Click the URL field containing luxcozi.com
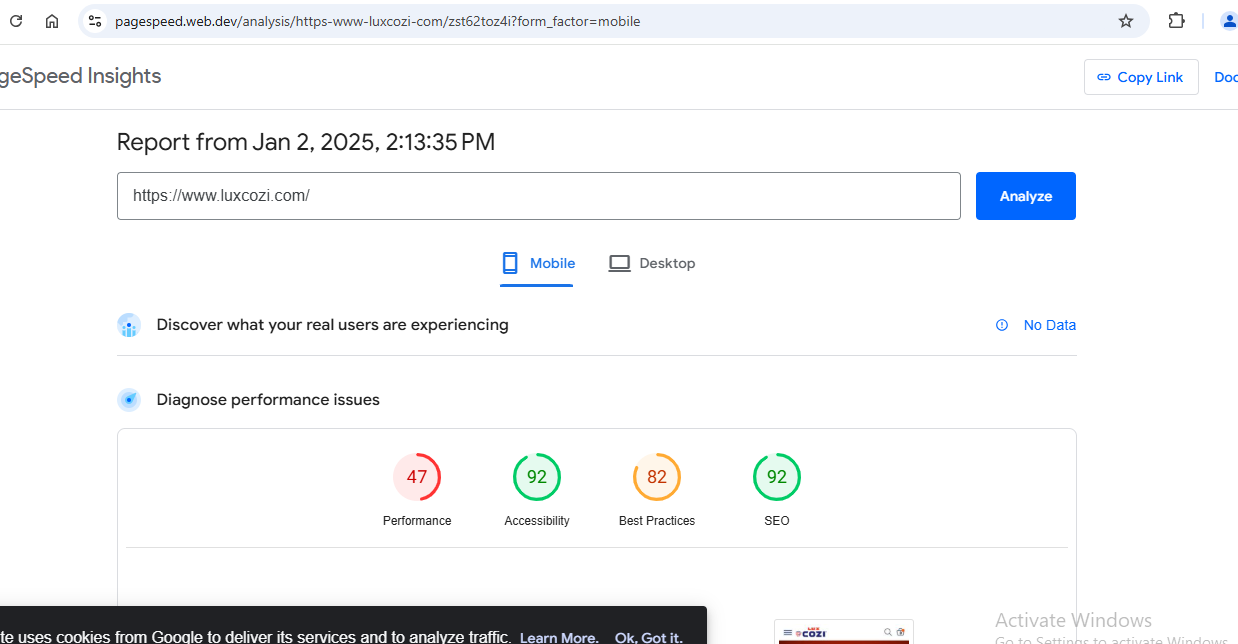 pos(538,196)
